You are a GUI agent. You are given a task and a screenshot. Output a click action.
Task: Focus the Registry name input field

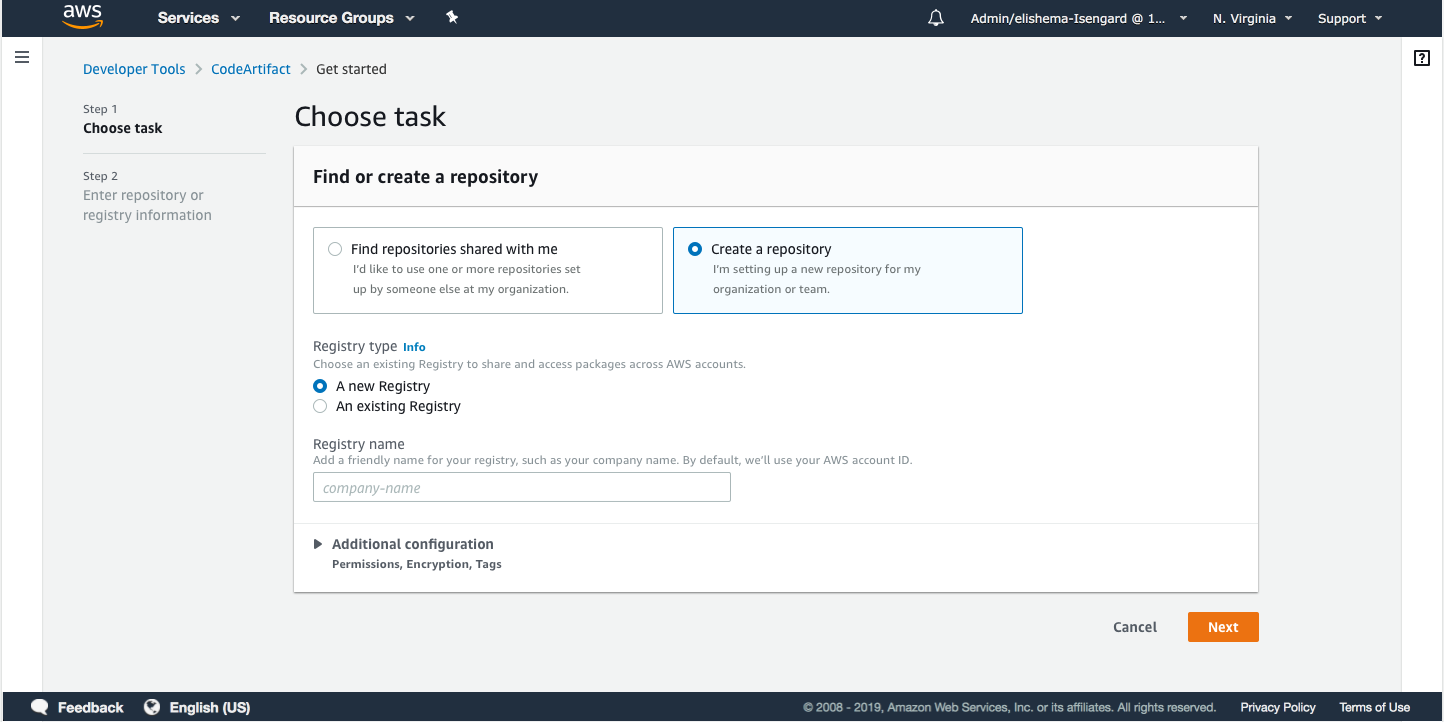point(522,488)
